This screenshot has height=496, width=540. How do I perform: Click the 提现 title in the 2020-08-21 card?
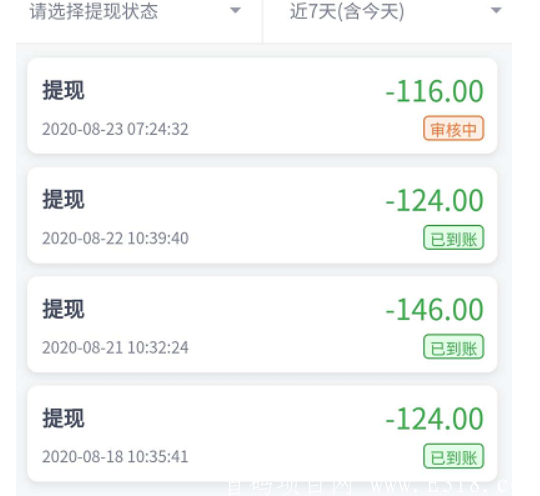[63, 309]
